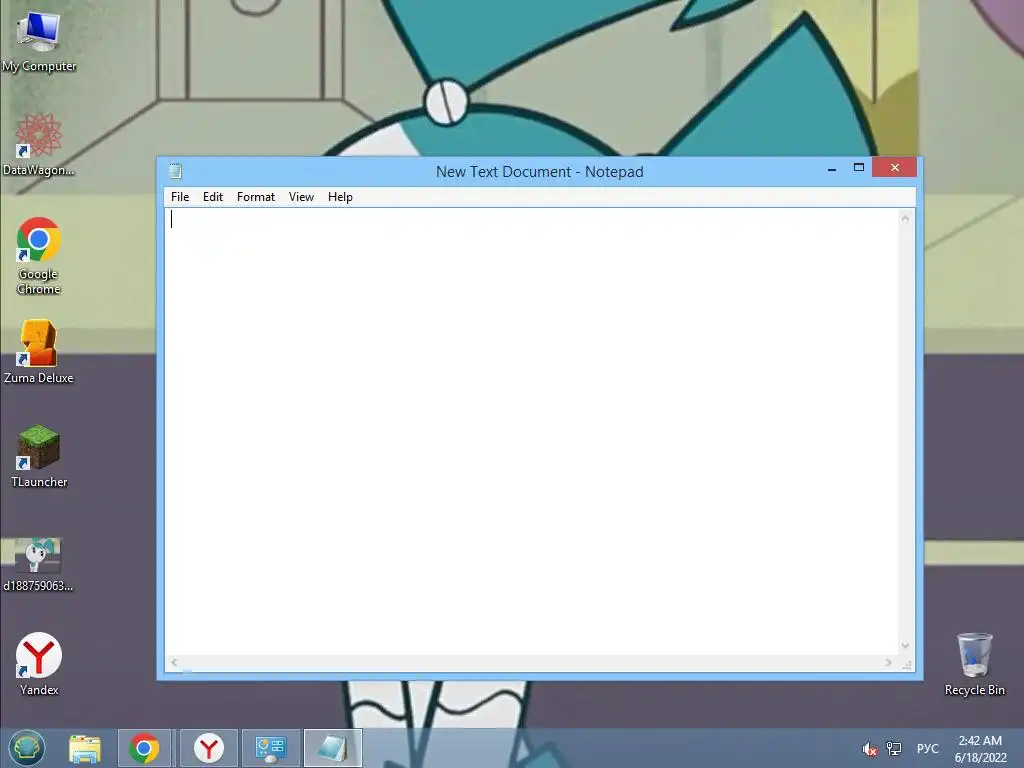The width and height of the screenshot is (1024, 768).
Task: Select the My Computer desktop icon
Action: click(x=39, y=42)
